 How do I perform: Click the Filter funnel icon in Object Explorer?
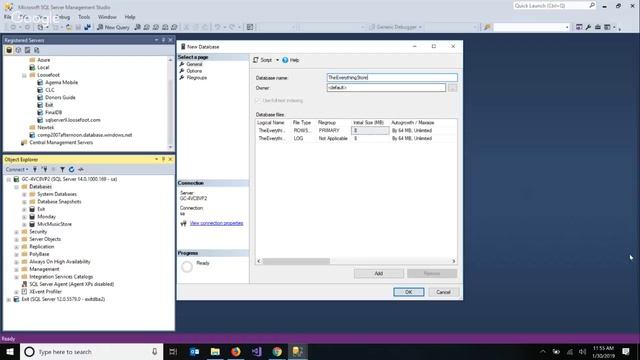(x=62, y=169)
